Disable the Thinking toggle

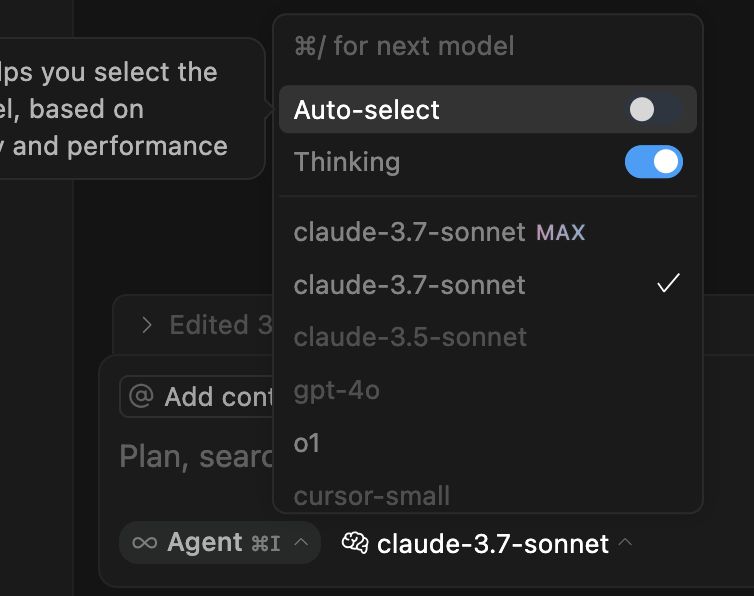(653, 162)
